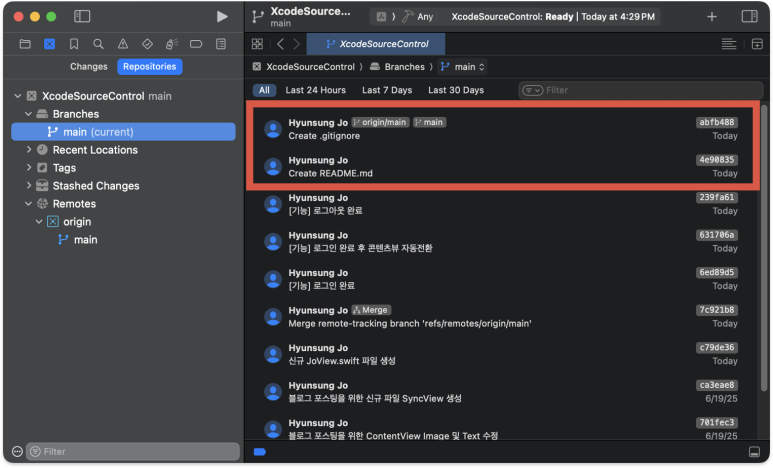
Task: Open the Report navigator icon
Action: [x=221, y=44]
